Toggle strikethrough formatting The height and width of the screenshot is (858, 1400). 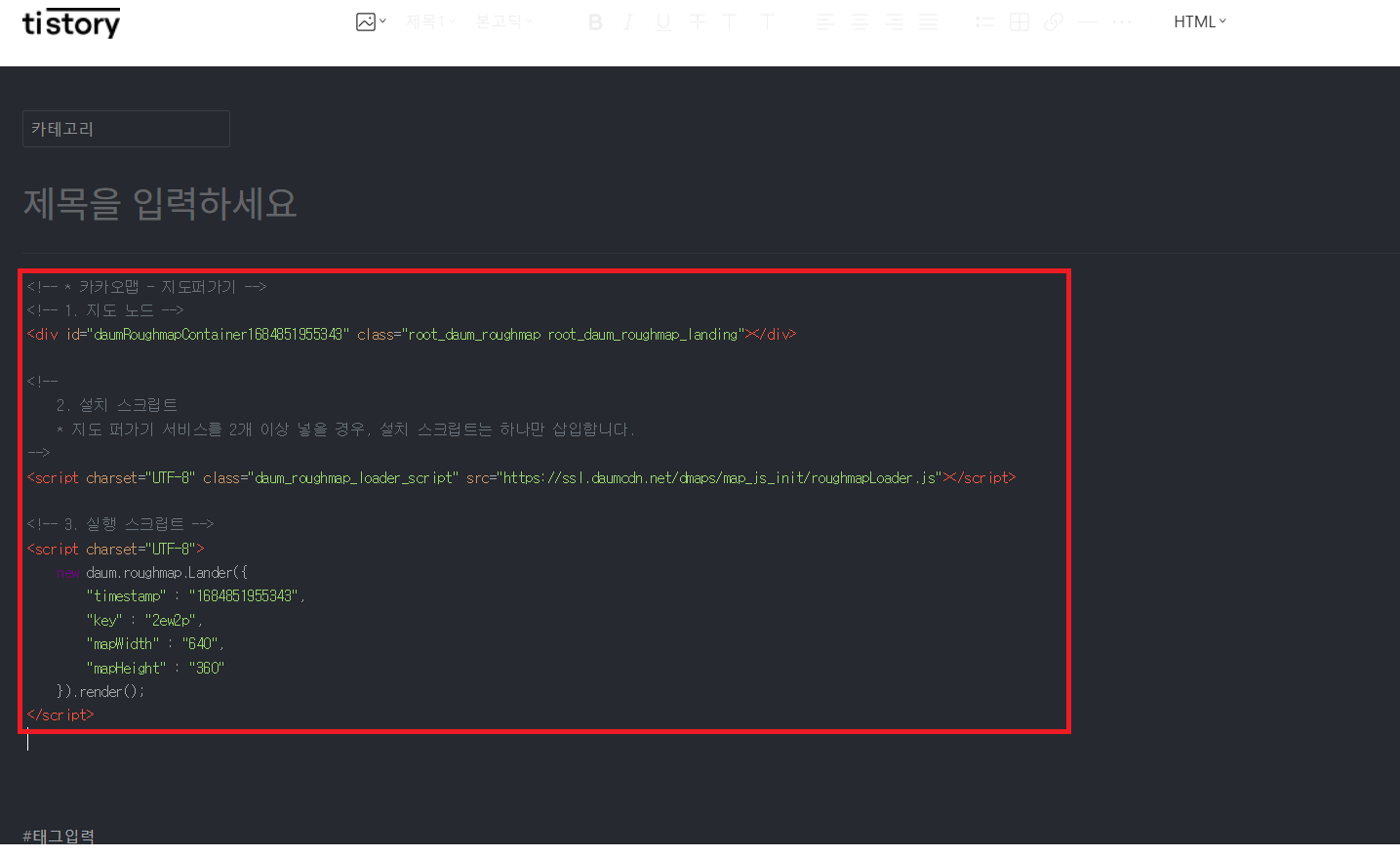pyautogui.click(x=697, y=21)
